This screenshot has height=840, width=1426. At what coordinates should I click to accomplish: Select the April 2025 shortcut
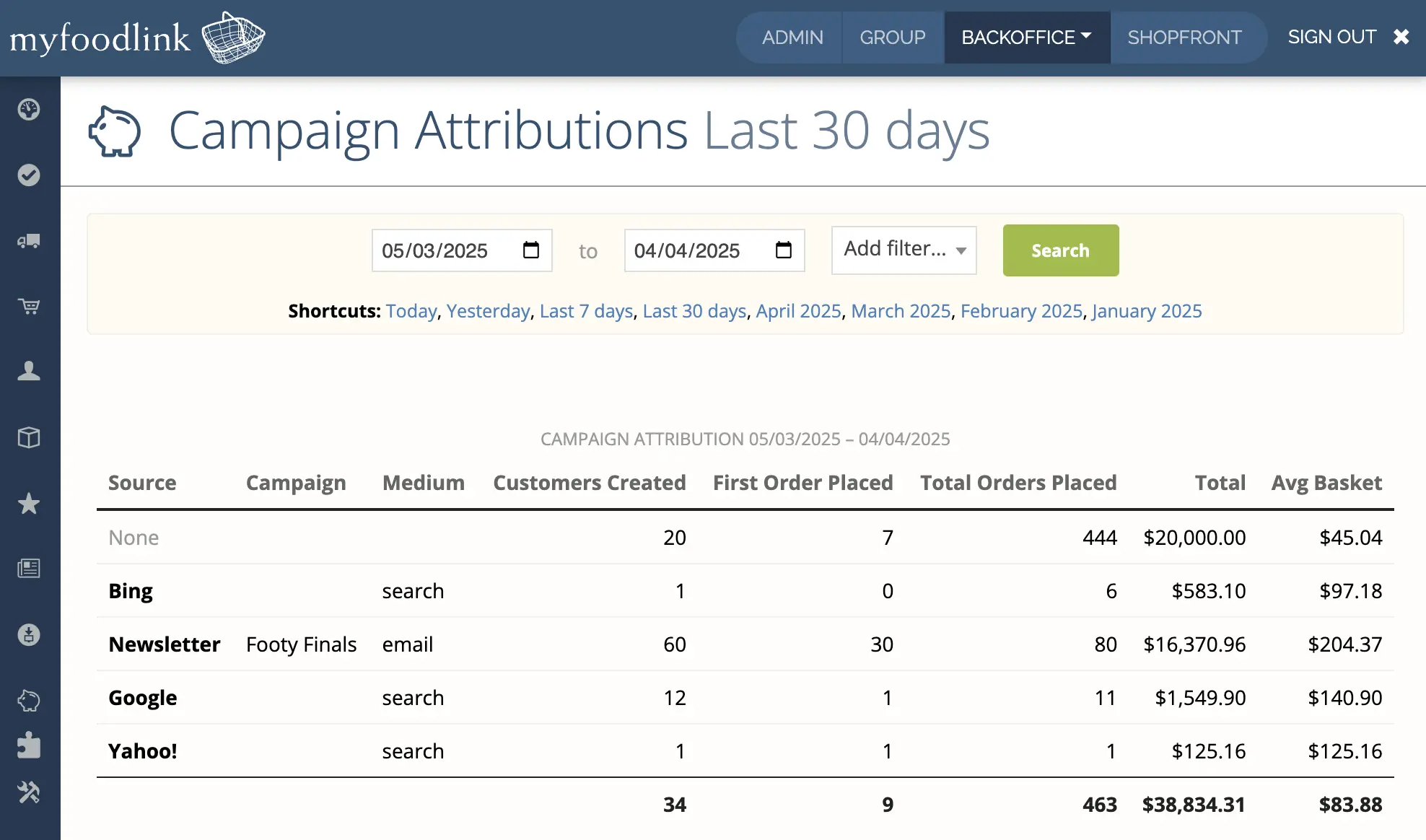tap(798, 311)
